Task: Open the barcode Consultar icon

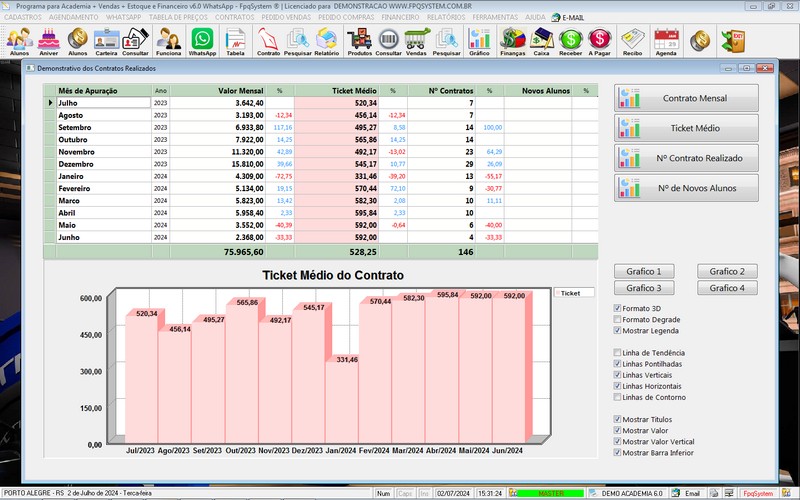Action: [x=389, y=41]
